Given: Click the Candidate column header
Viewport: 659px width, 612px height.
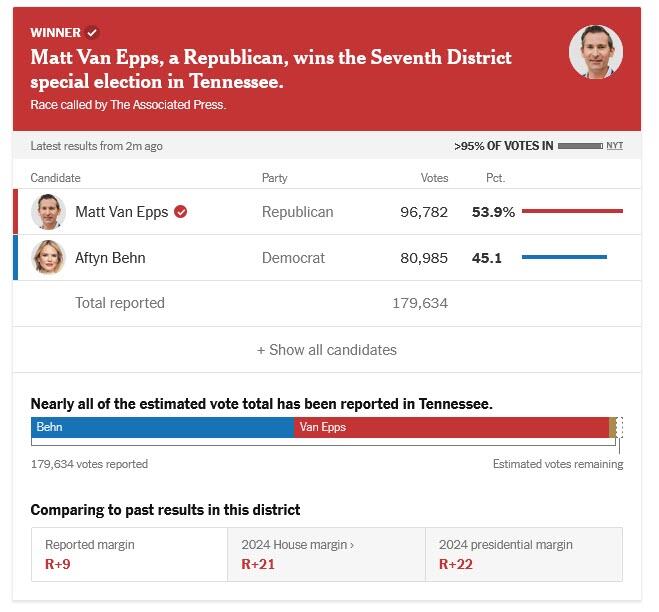Looking at the screenshot, I should (x=56, y=178).
